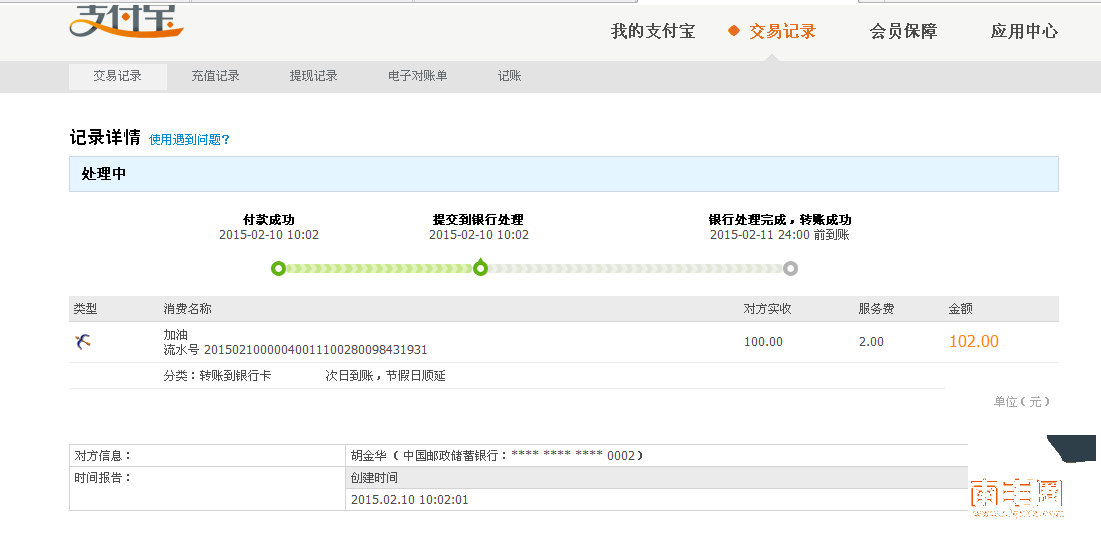Switch to the 充值记录 tab
Screen dimensions: 1101x539
tap(215, 76)
